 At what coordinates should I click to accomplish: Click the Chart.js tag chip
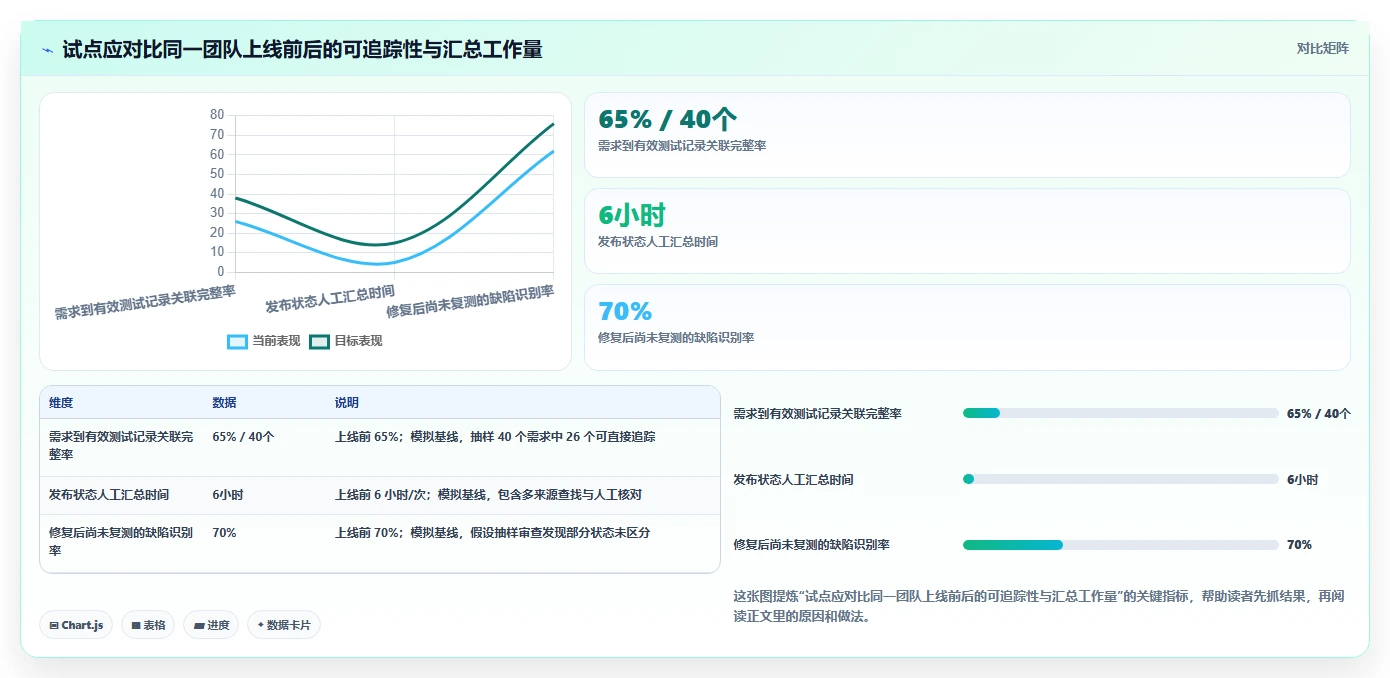76,625
